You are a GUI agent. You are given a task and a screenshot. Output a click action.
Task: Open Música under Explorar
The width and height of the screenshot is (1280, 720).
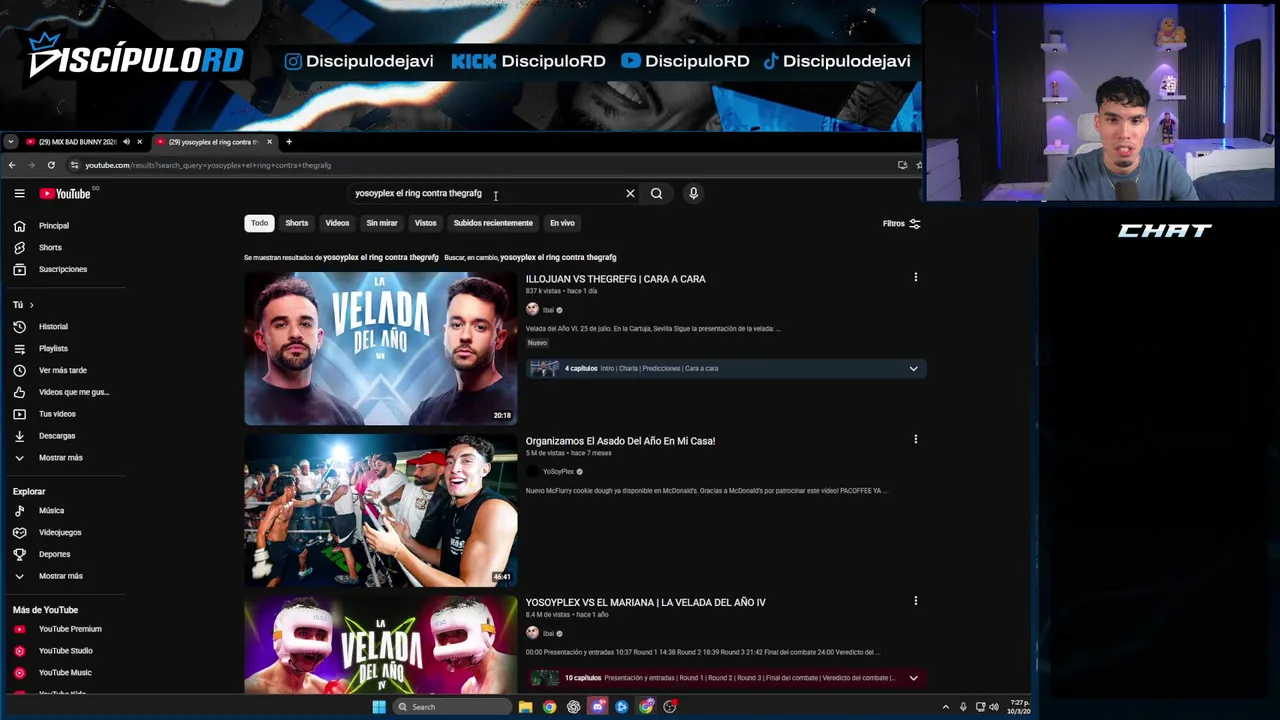(x=51, y=511)
